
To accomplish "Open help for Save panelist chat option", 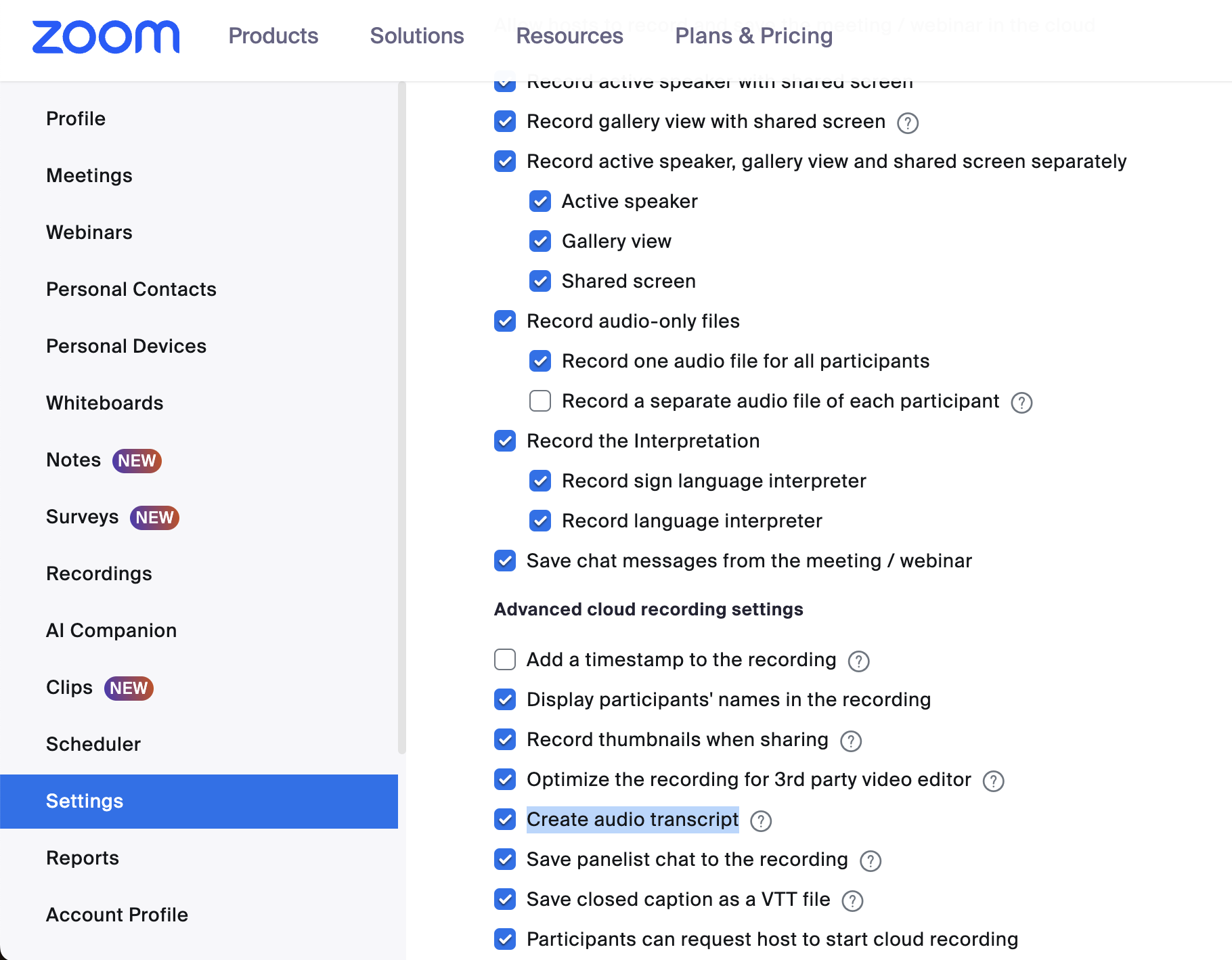I will (870, 861).
